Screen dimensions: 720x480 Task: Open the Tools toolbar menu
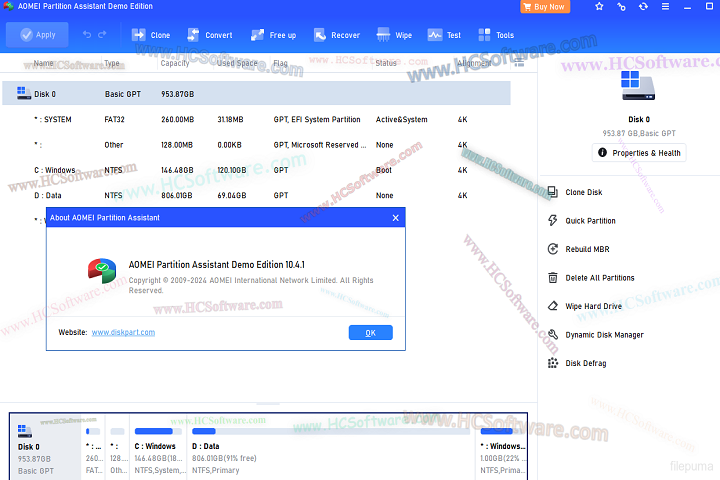click(496, 35)
